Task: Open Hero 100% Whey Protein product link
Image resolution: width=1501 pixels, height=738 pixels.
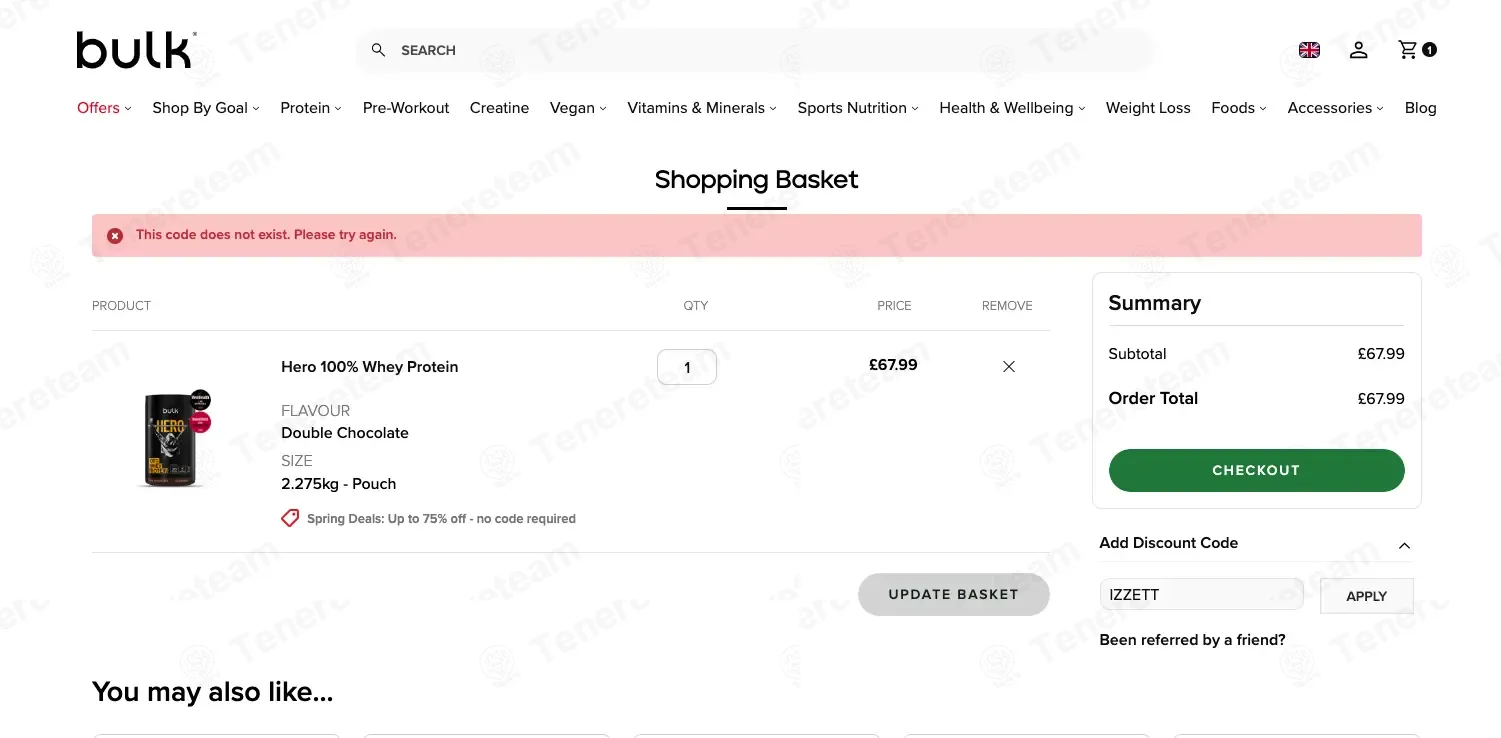Action: coord(369,367)
